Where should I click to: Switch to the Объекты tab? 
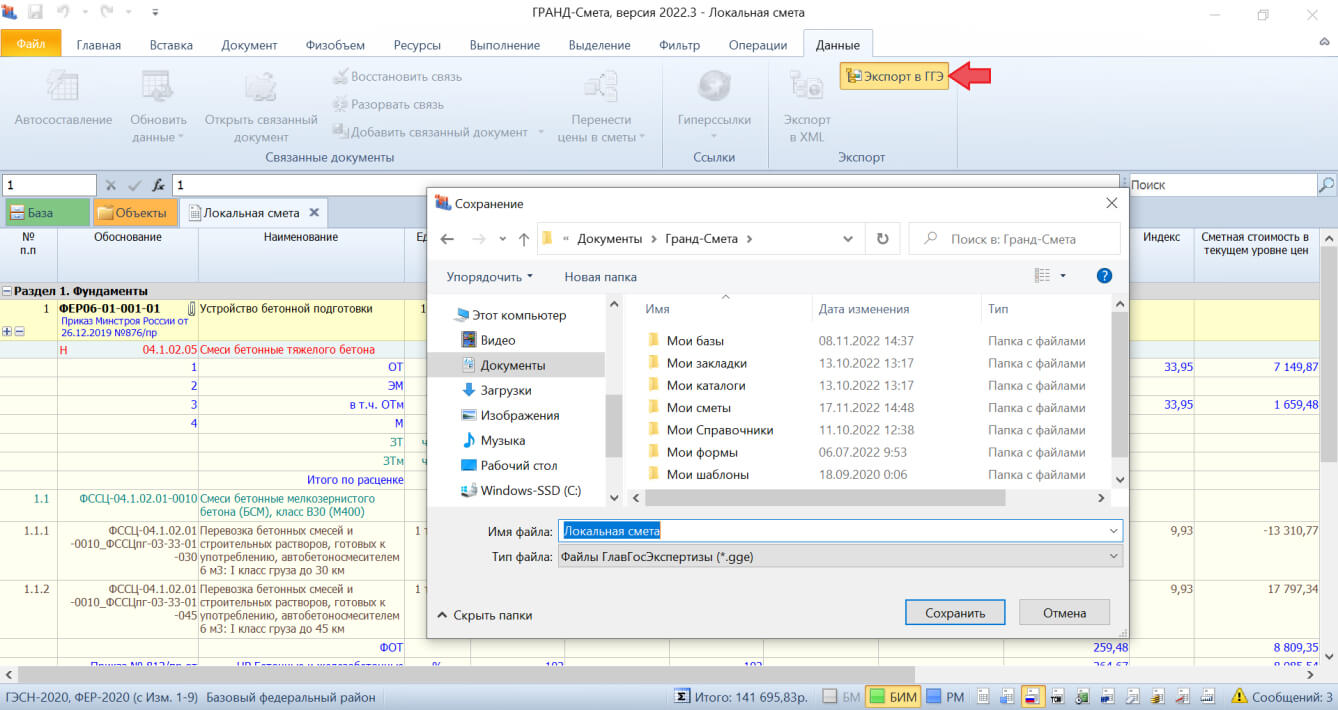pyautogui.click(x=135, y=213)
